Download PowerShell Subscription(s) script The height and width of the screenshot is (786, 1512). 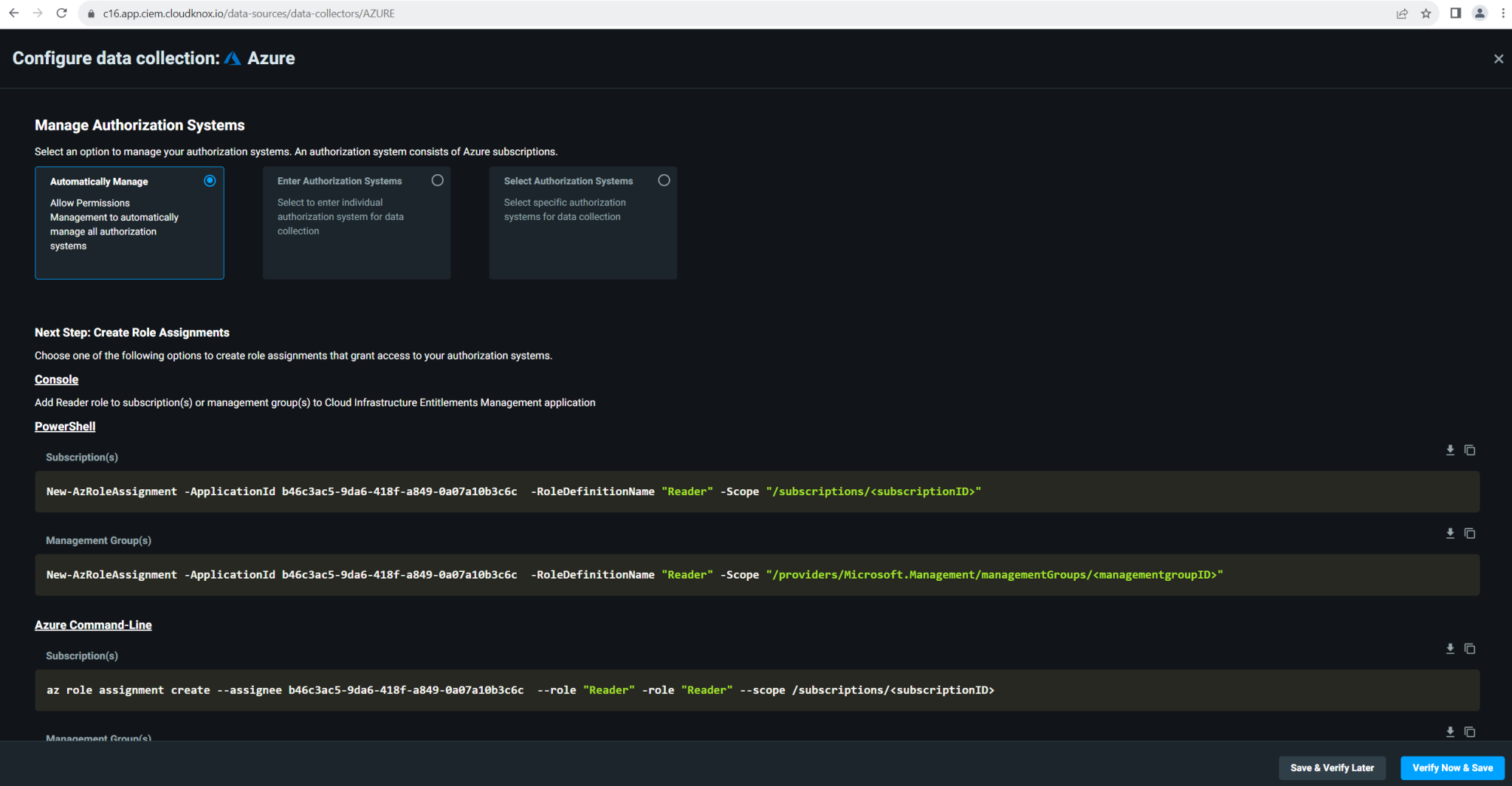click(x=1450, y=450)
